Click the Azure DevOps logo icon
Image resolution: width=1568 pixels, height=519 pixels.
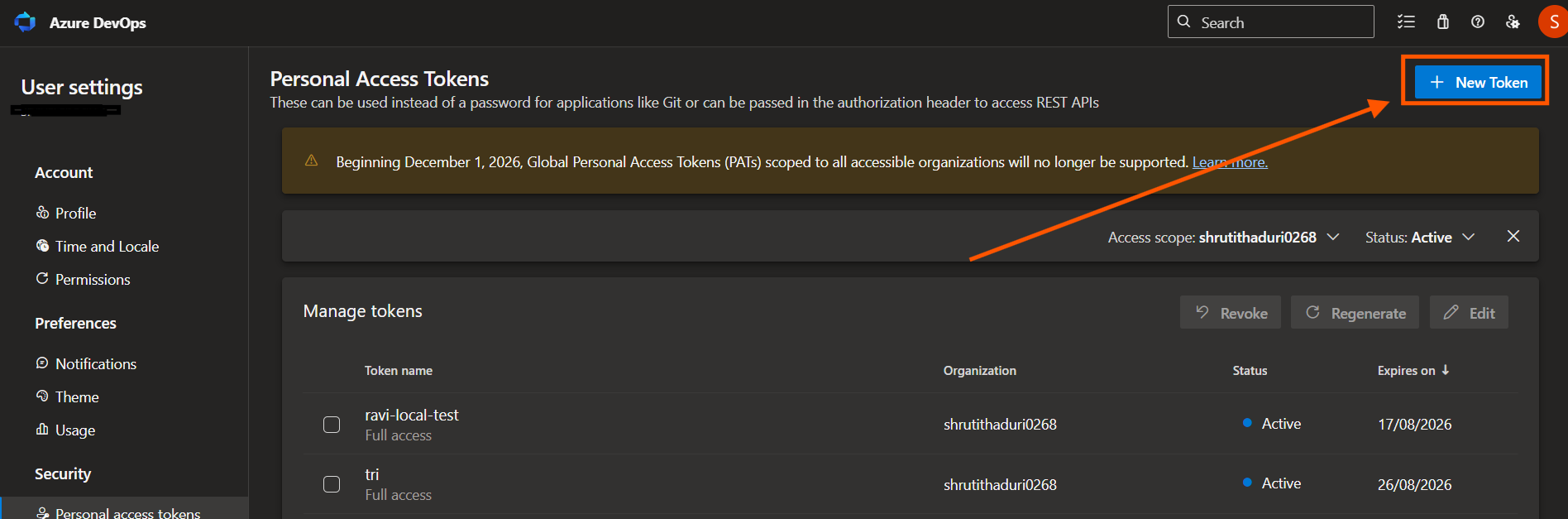[25, 22]
